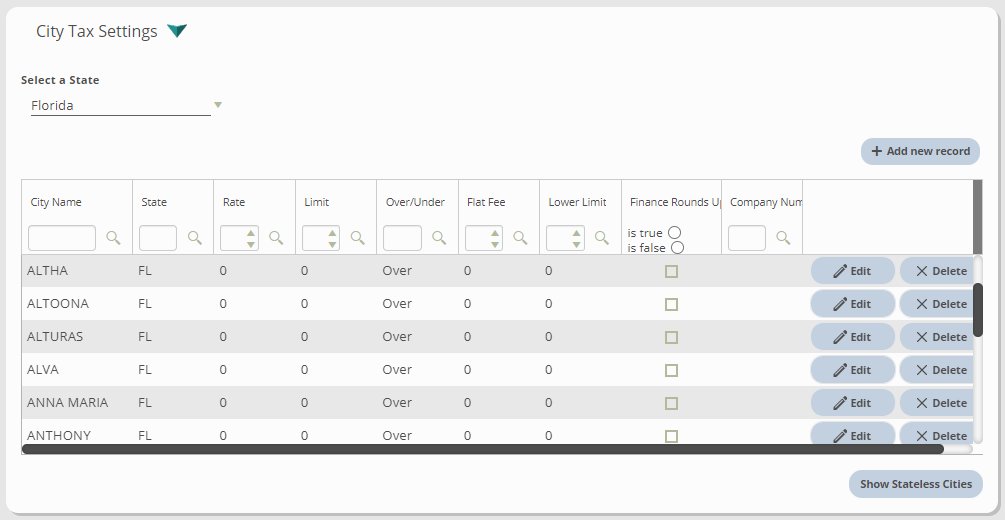Focus the Company Number filter input
The height and width of the screenshot is (520, 1005).
(x=747, y=238)
